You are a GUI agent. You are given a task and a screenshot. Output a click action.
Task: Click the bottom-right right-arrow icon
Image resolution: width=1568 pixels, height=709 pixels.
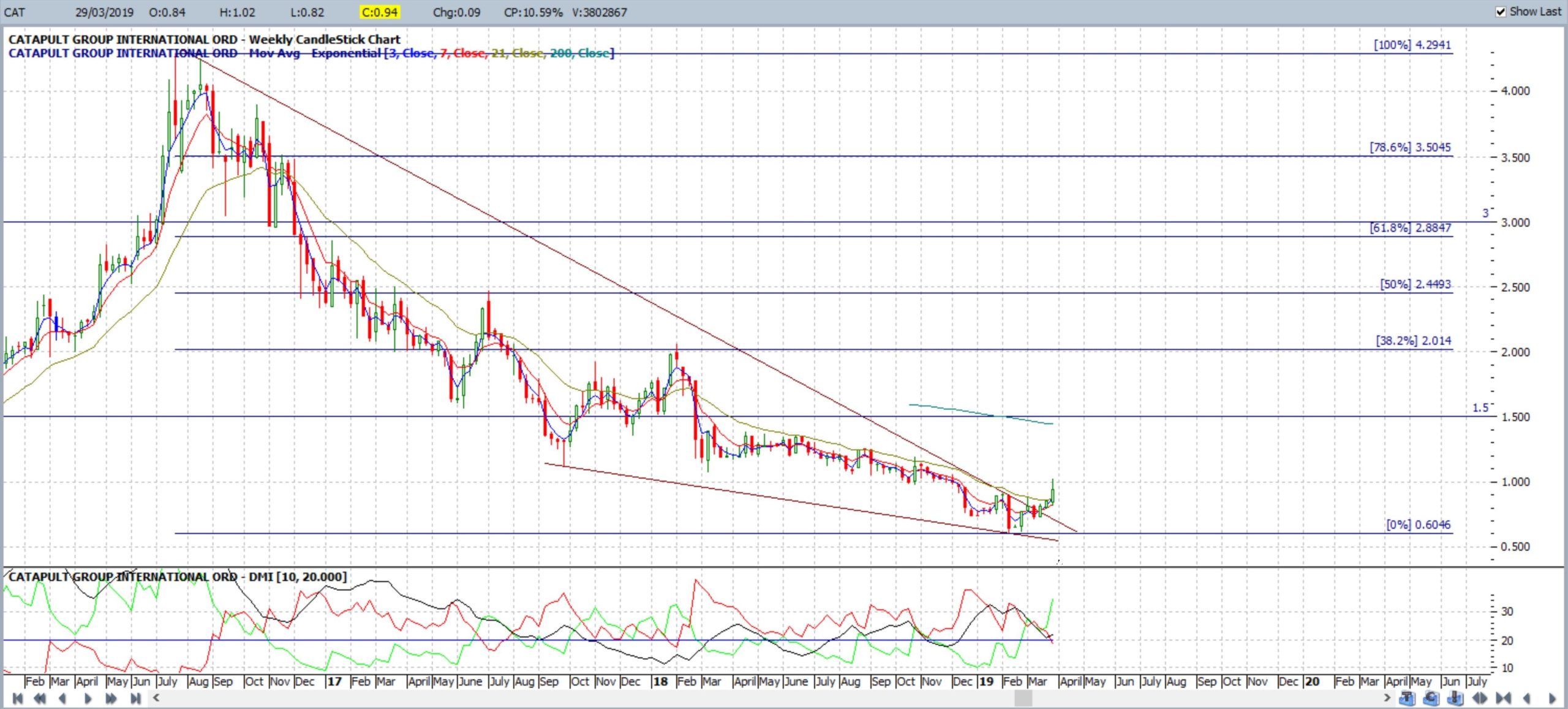[x=1551, y=698]
